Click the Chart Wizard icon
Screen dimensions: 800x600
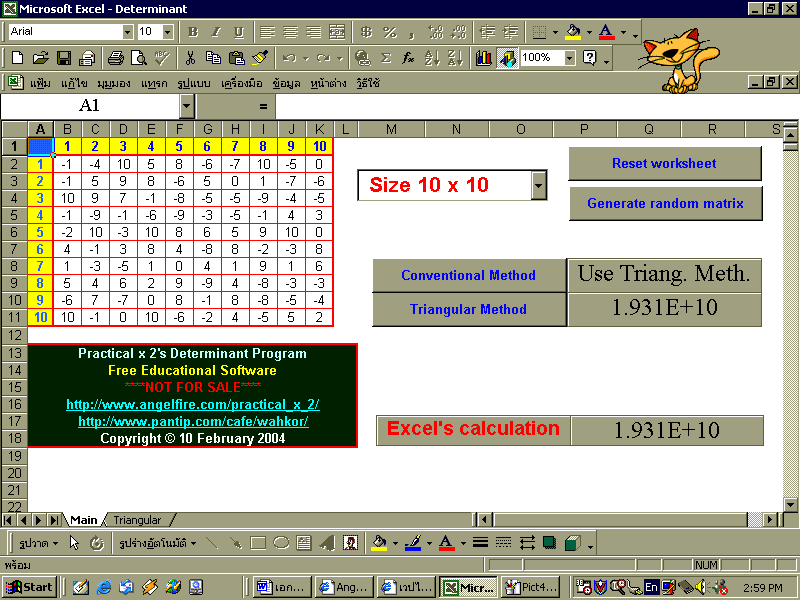[484, 58]
